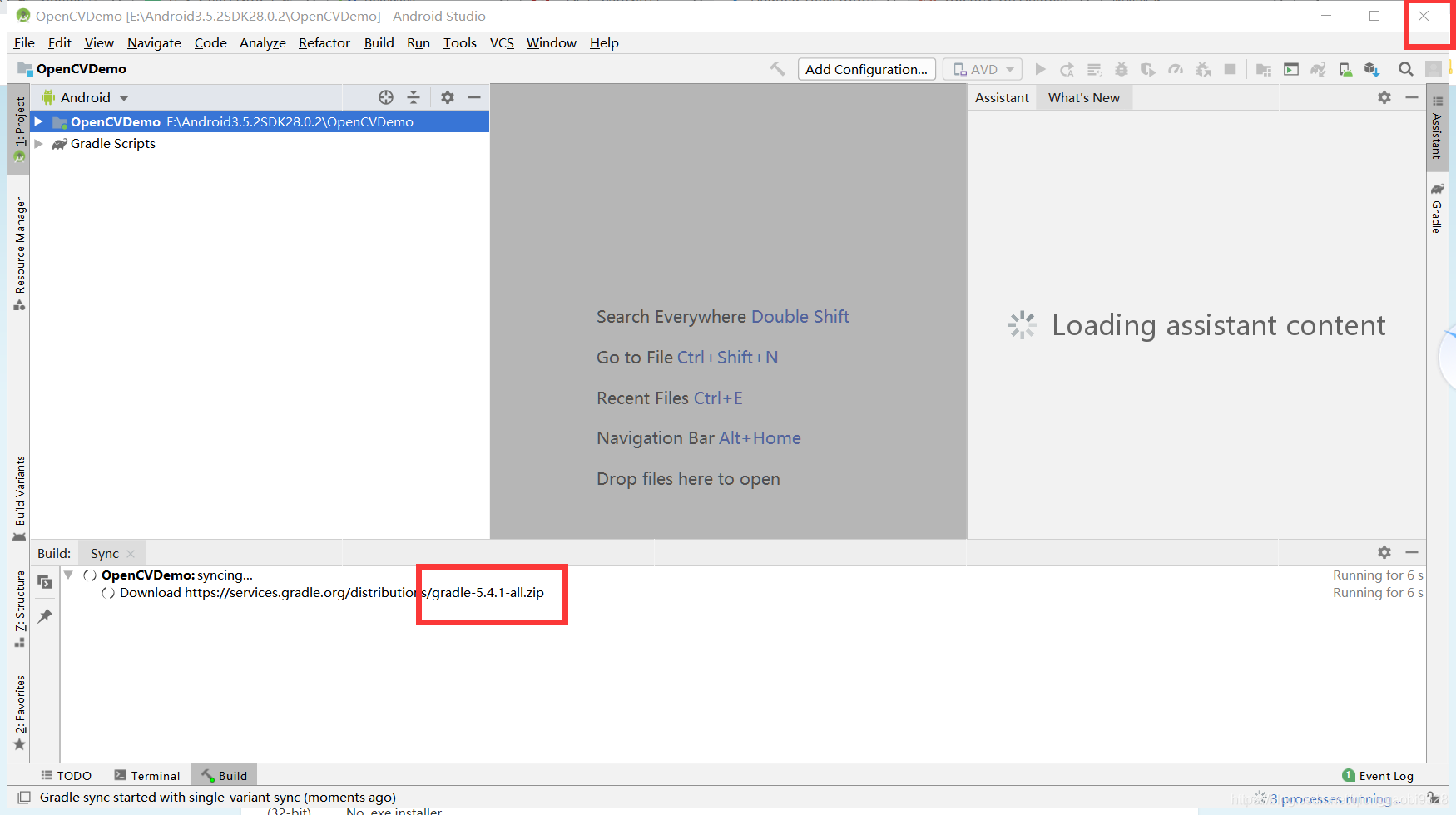Click the Stop square icon
Viewport: 1456px width, 815px height.
tap(1230, 69)
